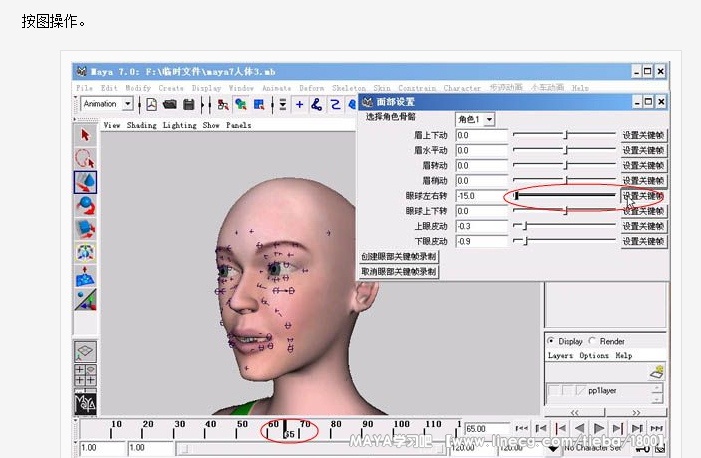Viewport: 701px width, 458px height.
Task: Step back one key
Action: 560,428
